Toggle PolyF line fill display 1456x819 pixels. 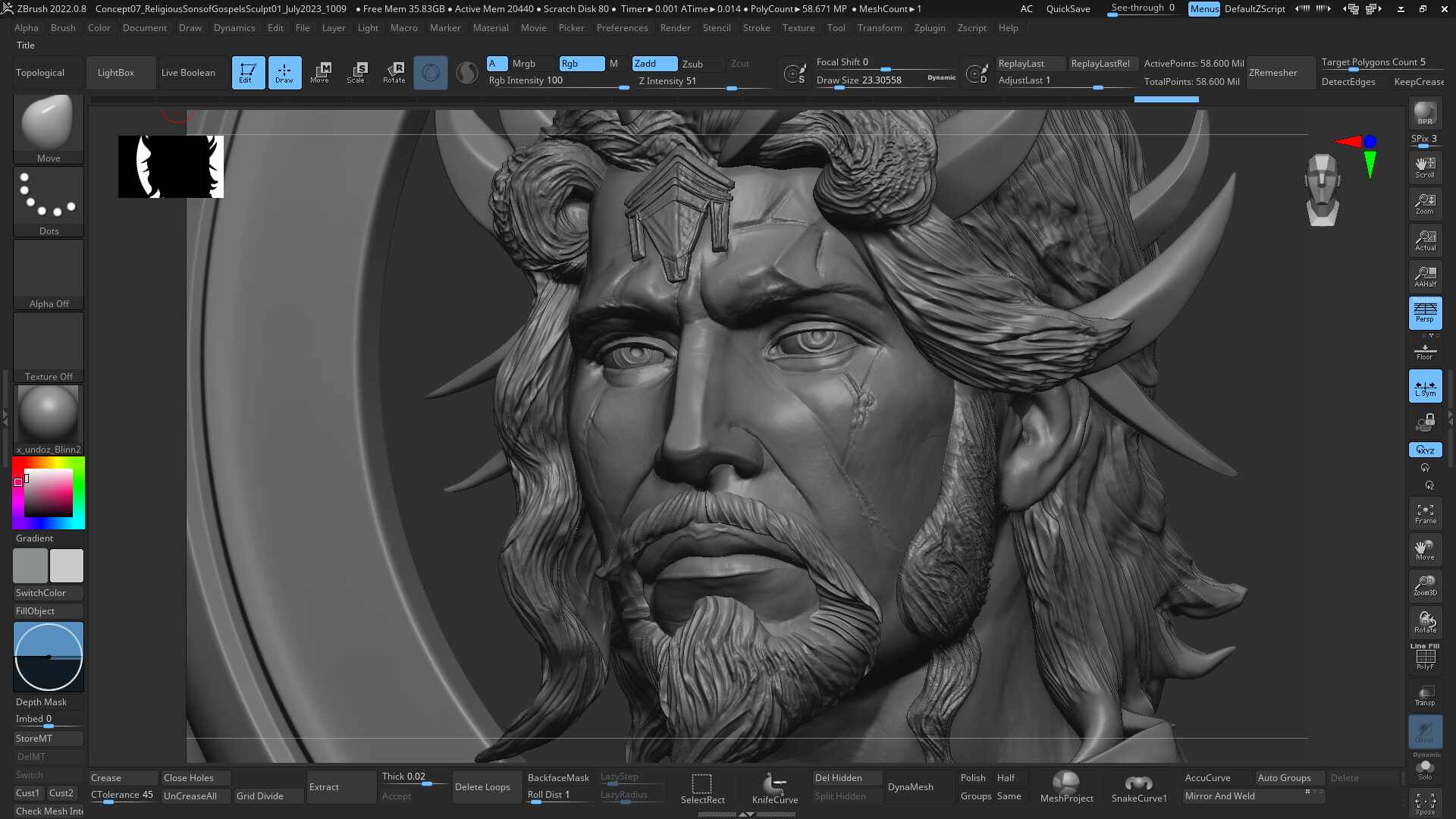tap(1425, 658)
